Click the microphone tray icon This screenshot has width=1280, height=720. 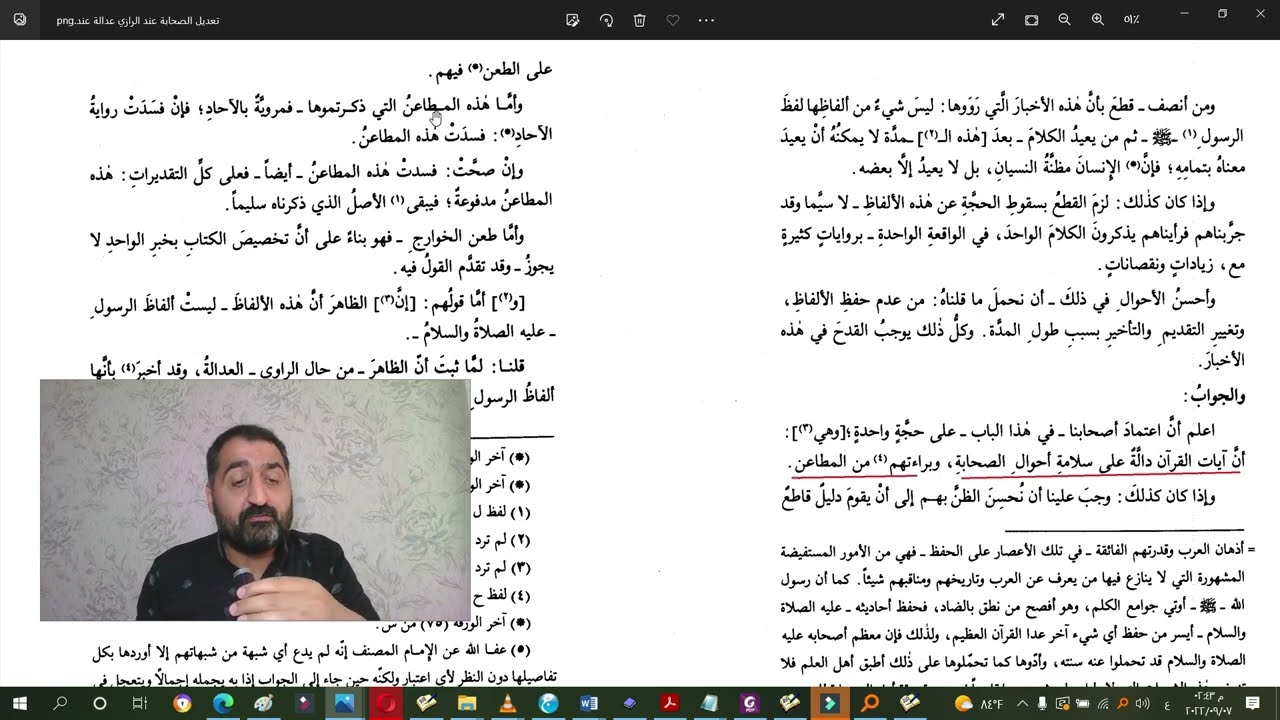(1043, 704)
